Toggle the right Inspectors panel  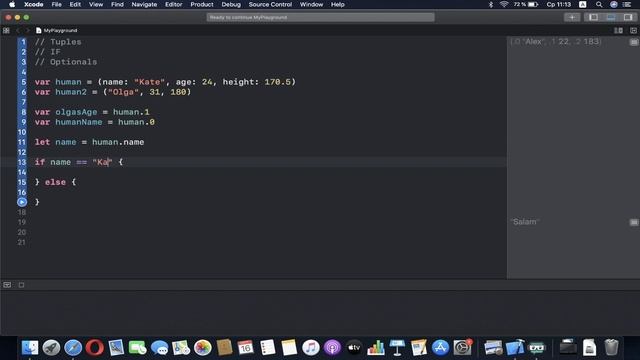pyautogui.click(x=628, y=17)
